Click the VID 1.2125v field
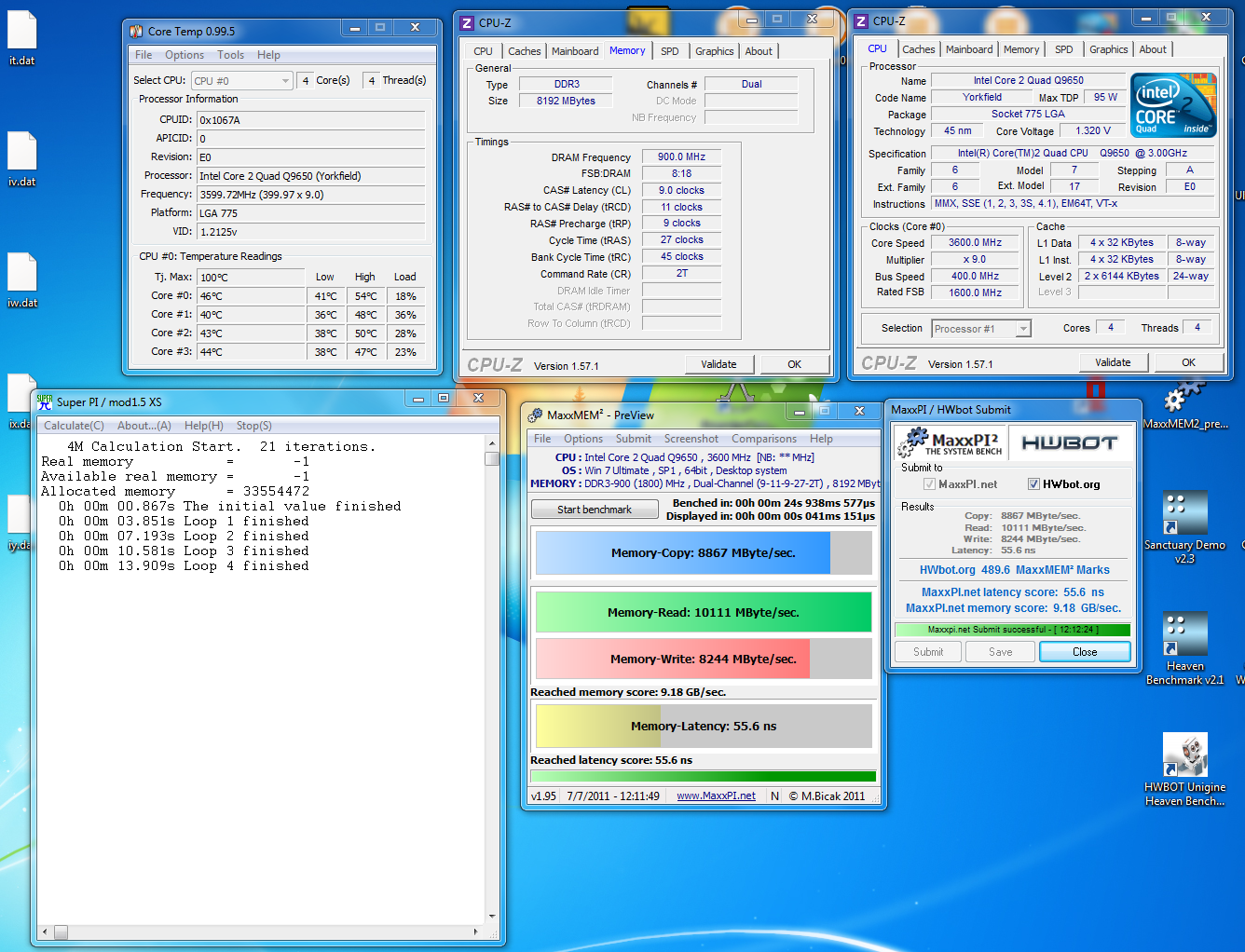 coord(311,232)
